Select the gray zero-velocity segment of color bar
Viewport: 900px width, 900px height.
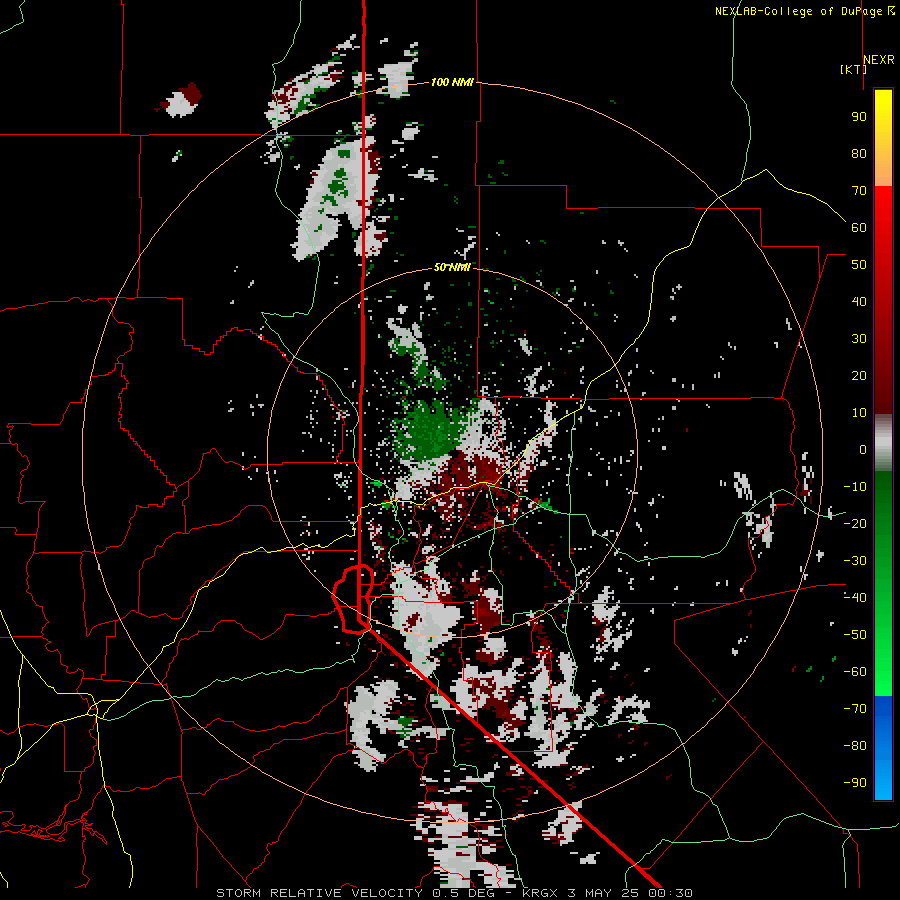[883, 443]
